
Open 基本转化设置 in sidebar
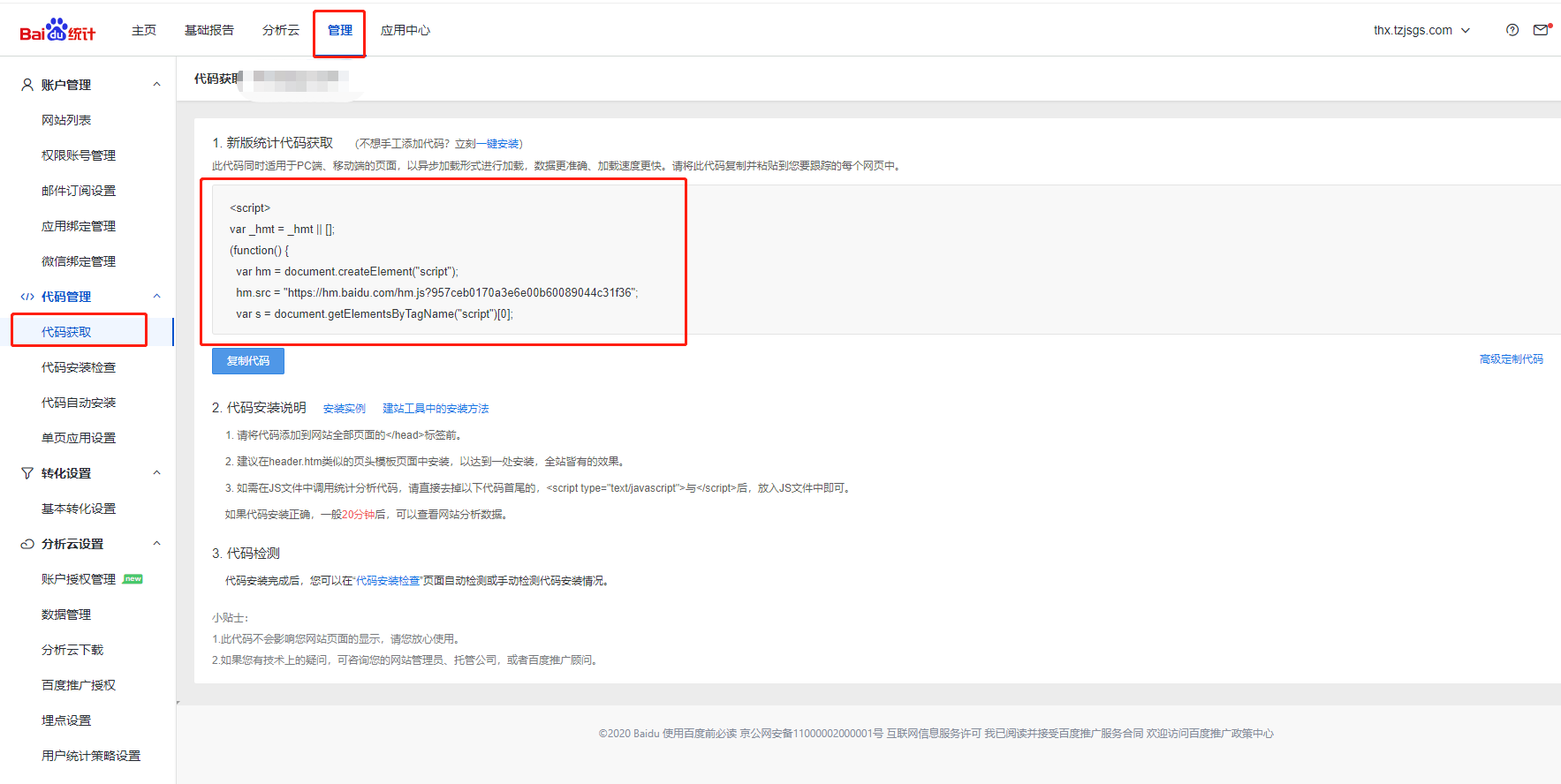(x=79, y=509)
